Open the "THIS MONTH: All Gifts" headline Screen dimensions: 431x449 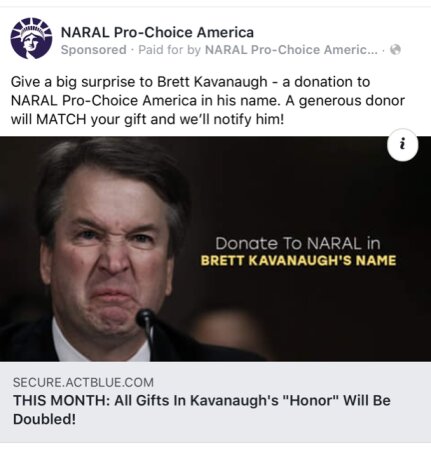pos(202,409)
